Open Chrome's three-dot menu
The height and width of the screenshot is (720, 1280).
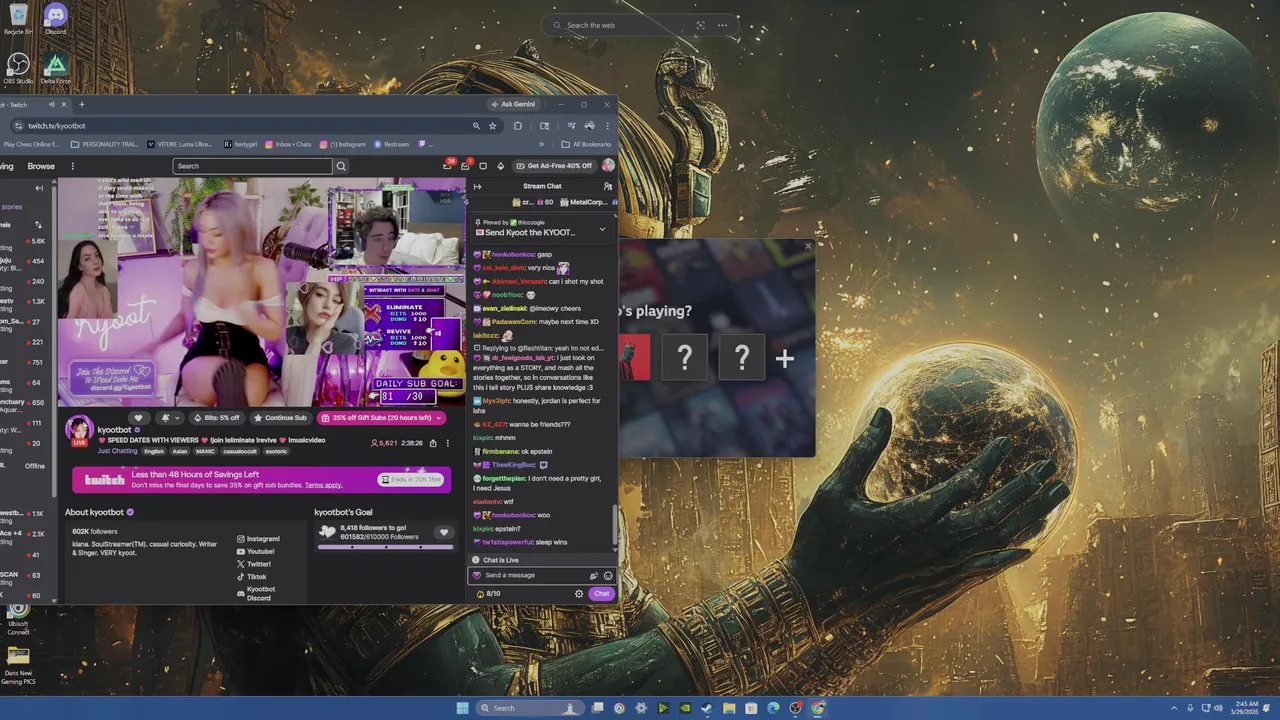606,126
